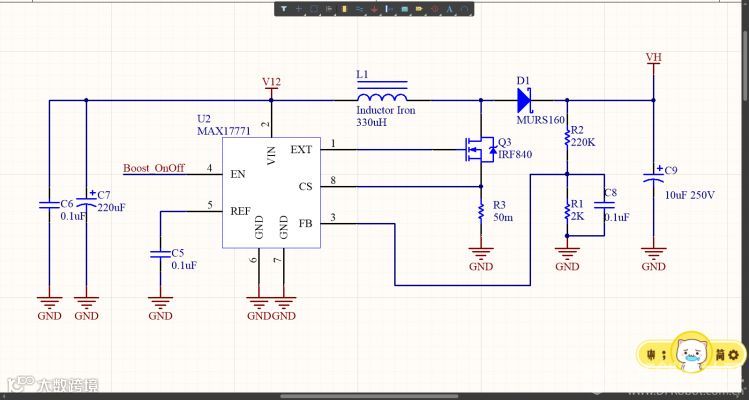The width and height of the screenshot is (749, 400).
Task: Select the R2 220K value text
Action: click(x=583, y=142)
